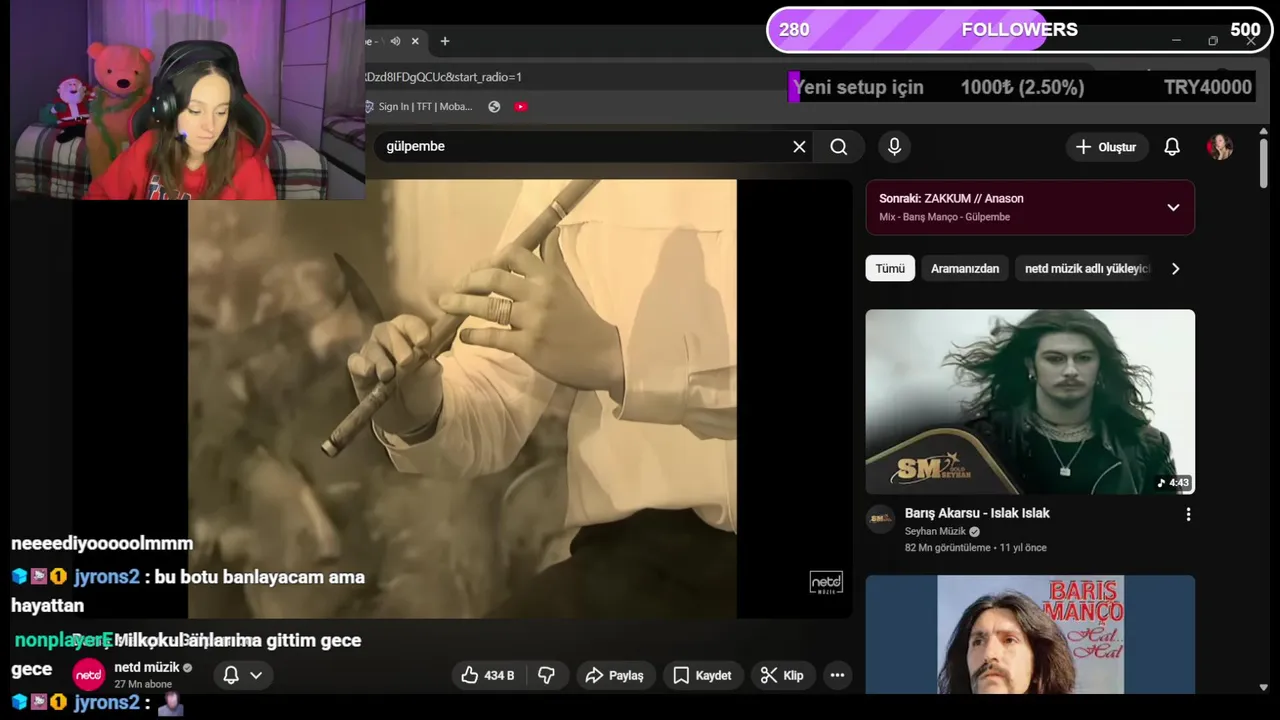Viewport: 1280px width, 720px height.
Task: Open the globe icon bookmark
Action: (x=494, y=106)
